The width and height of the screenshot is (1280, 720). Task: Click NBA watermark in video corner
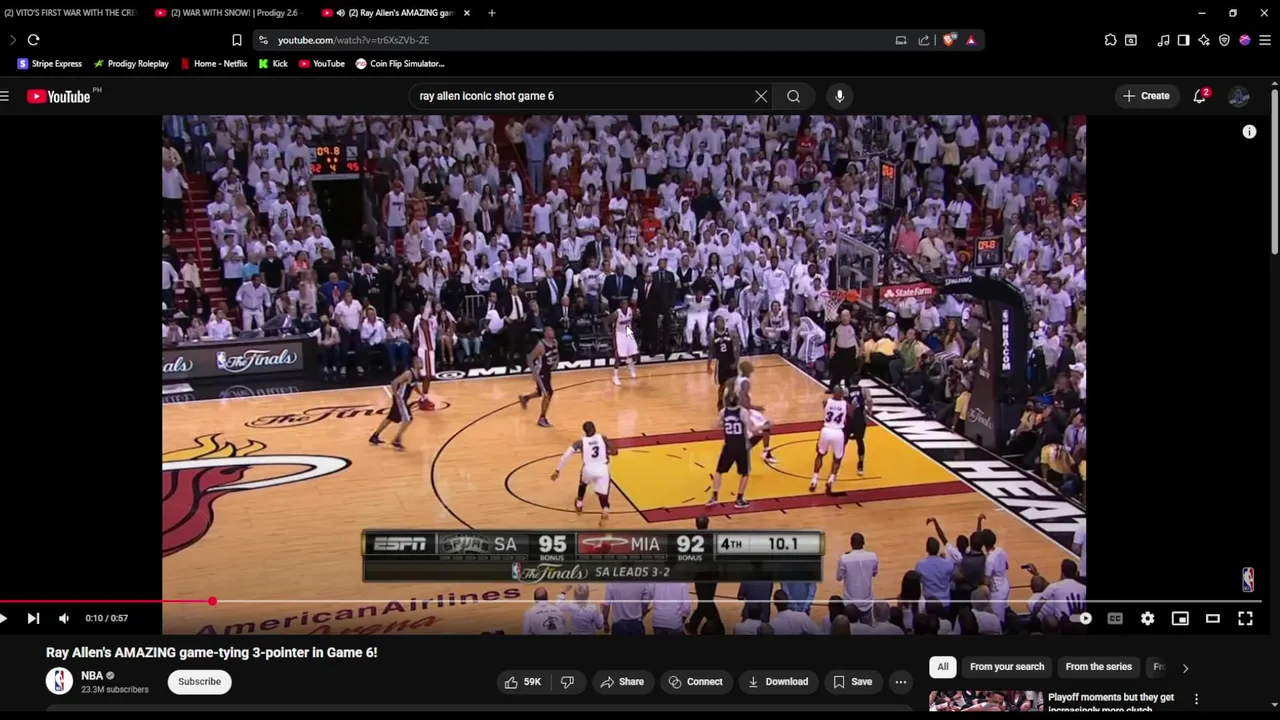click(1248, 580)
